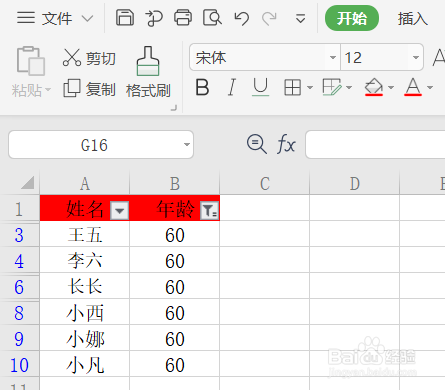445x390 pixels.
Task: Click the redo arrow
Action: click(x=269, y=18)
